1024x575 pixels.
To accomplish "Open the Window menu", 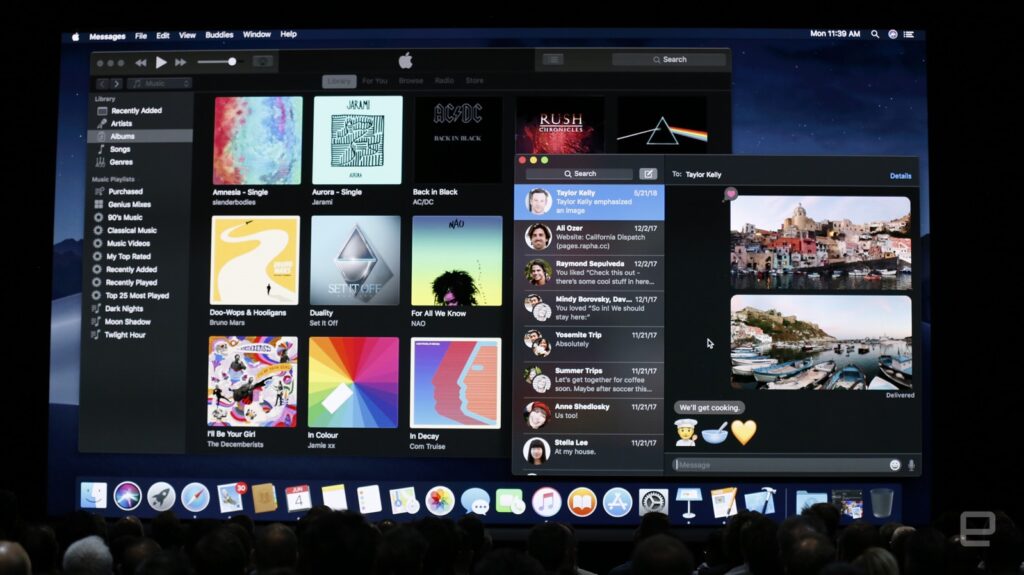I will point(257,35).
